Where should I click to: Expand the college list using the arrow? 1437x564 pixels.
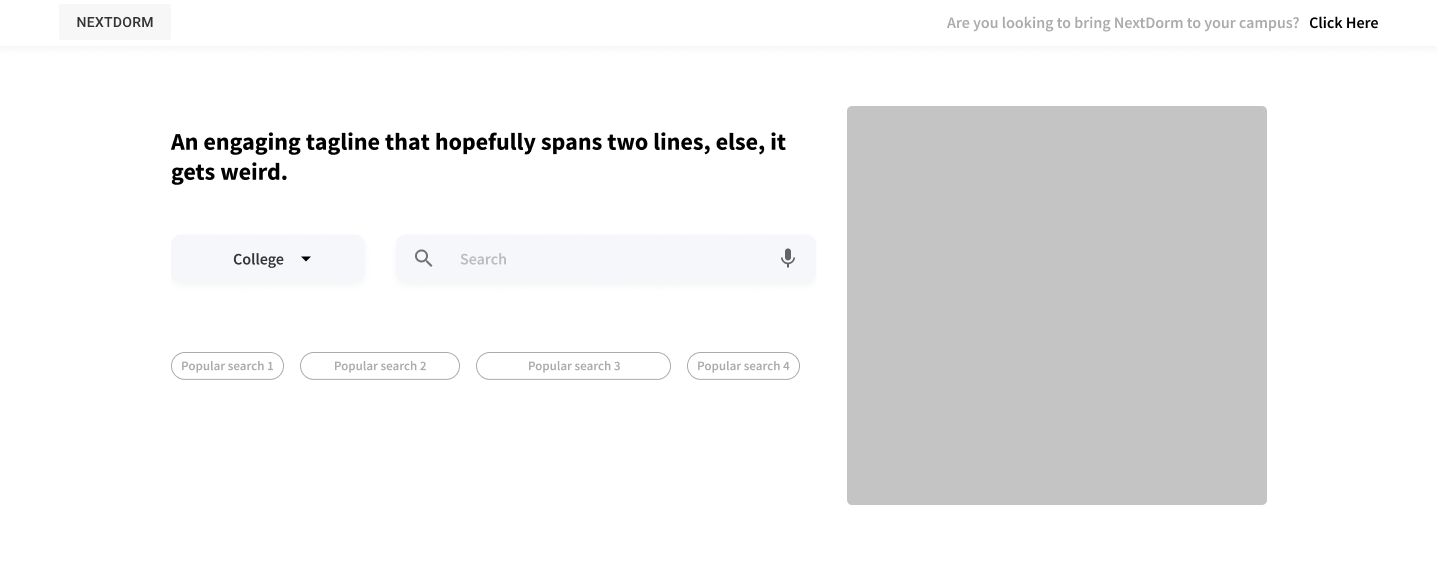pyautogui.click(x=306, y=259)
